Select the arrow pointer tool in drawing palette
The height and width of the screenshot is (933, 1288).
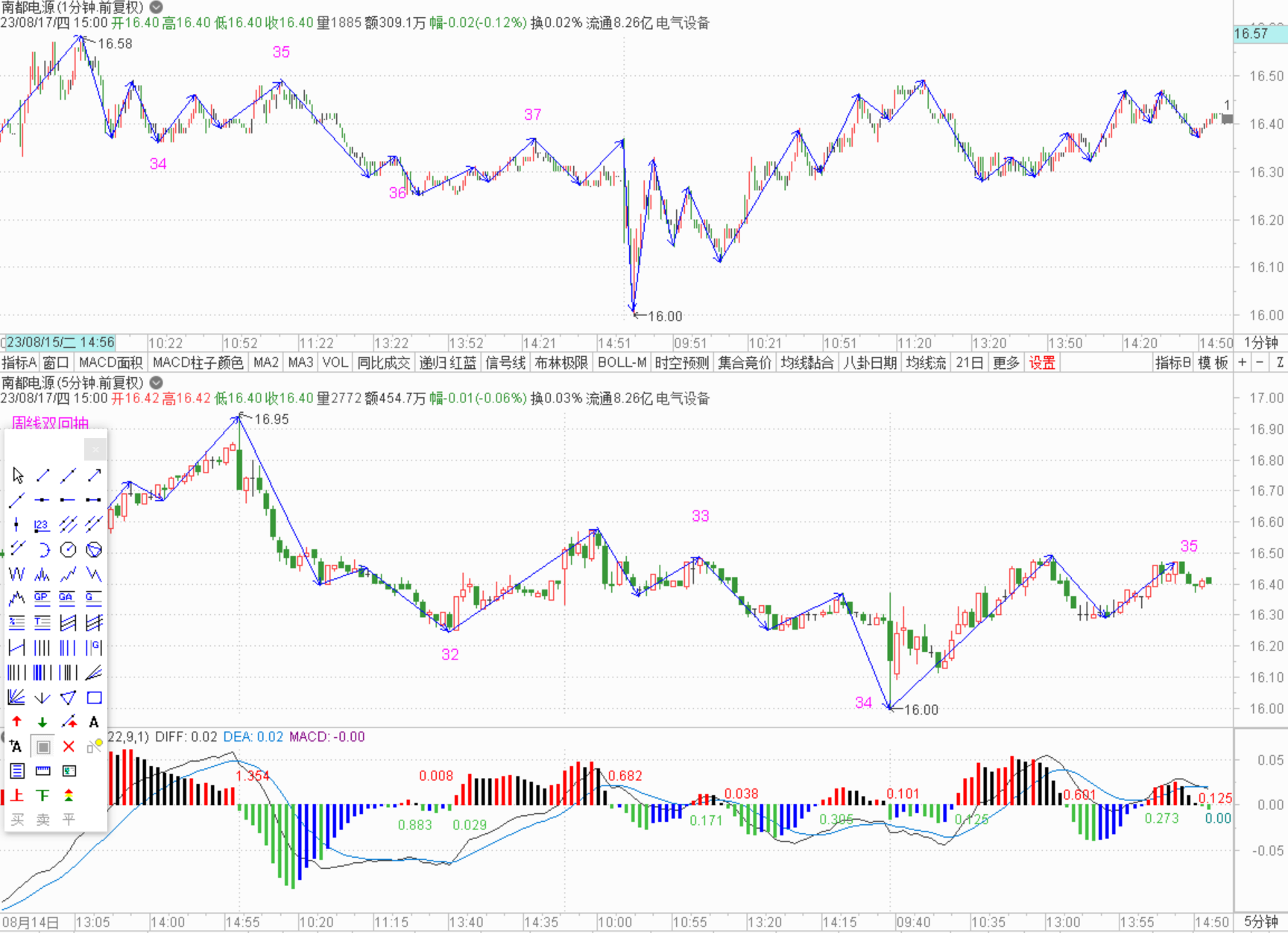pyautogui.click(x=18, y=475)
